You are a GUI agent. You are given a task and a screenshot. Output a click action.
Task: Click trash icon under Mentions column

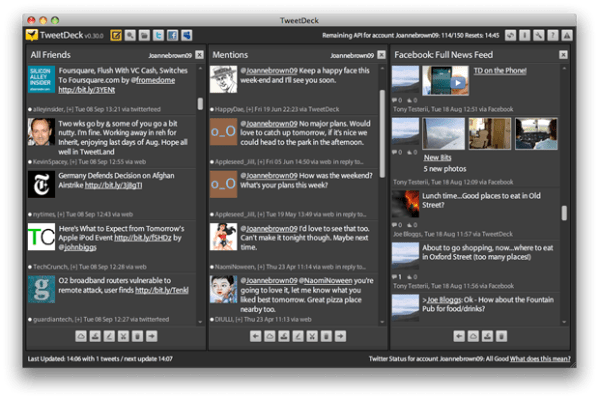coord(326,336)
